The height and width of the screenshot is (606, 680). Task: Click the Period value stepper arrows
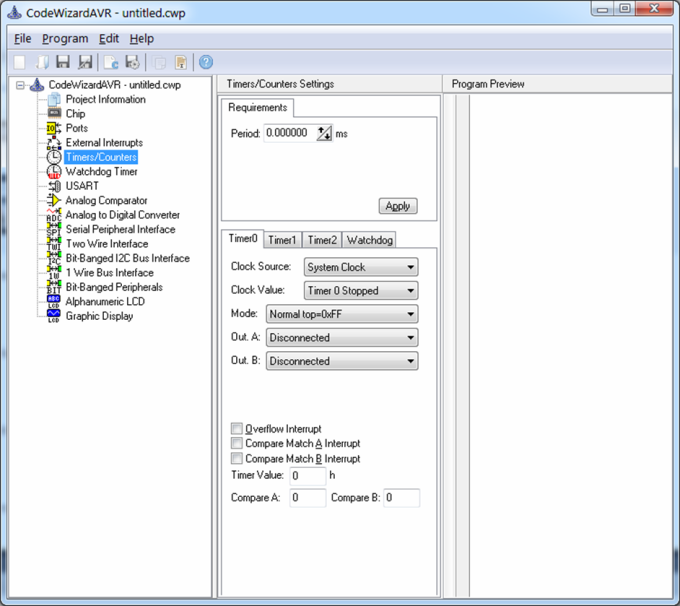point(324,133)
